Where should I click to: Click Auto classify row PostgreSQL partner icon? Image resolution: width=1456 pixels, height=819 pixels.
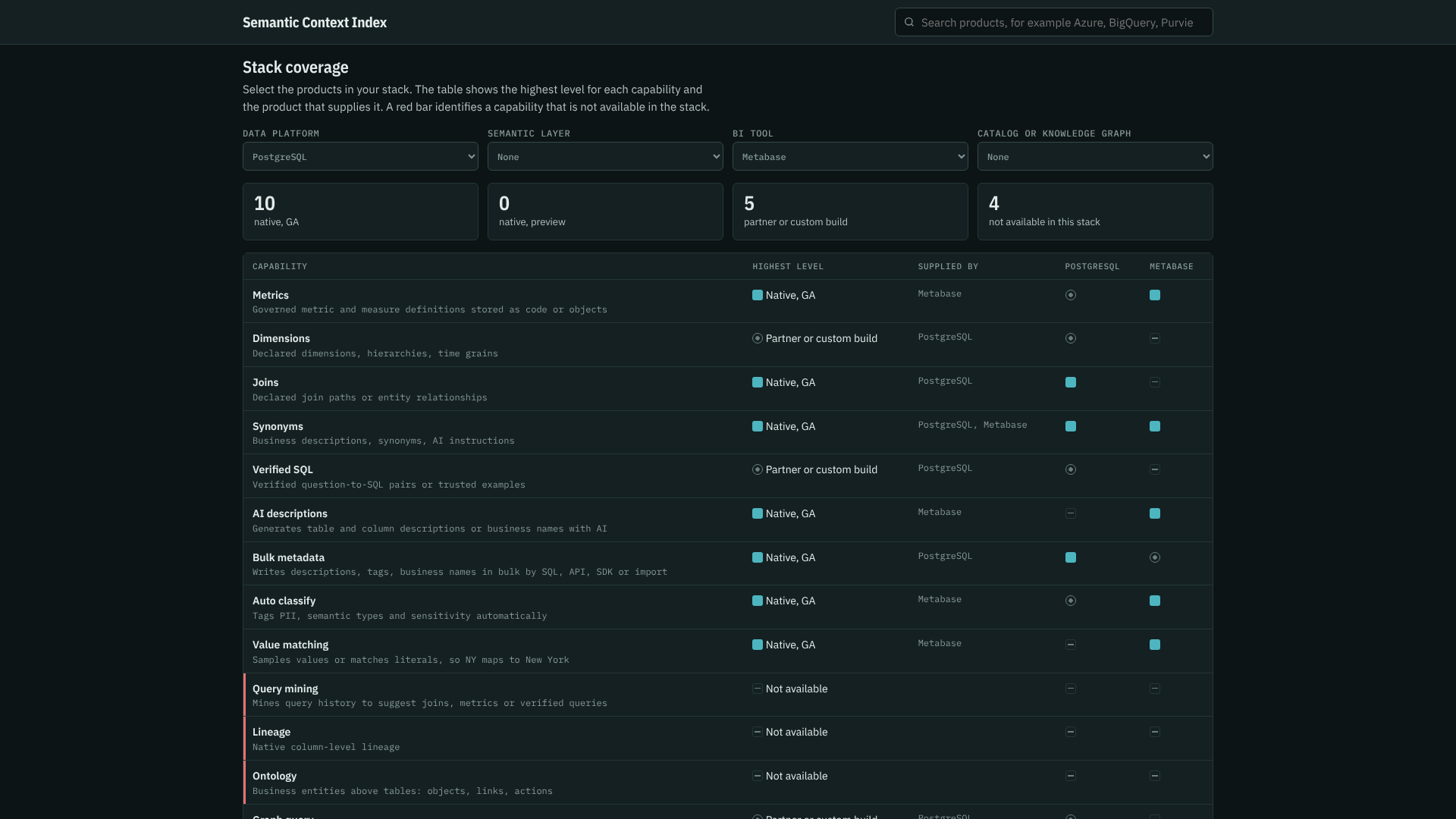click(1071, 601)
